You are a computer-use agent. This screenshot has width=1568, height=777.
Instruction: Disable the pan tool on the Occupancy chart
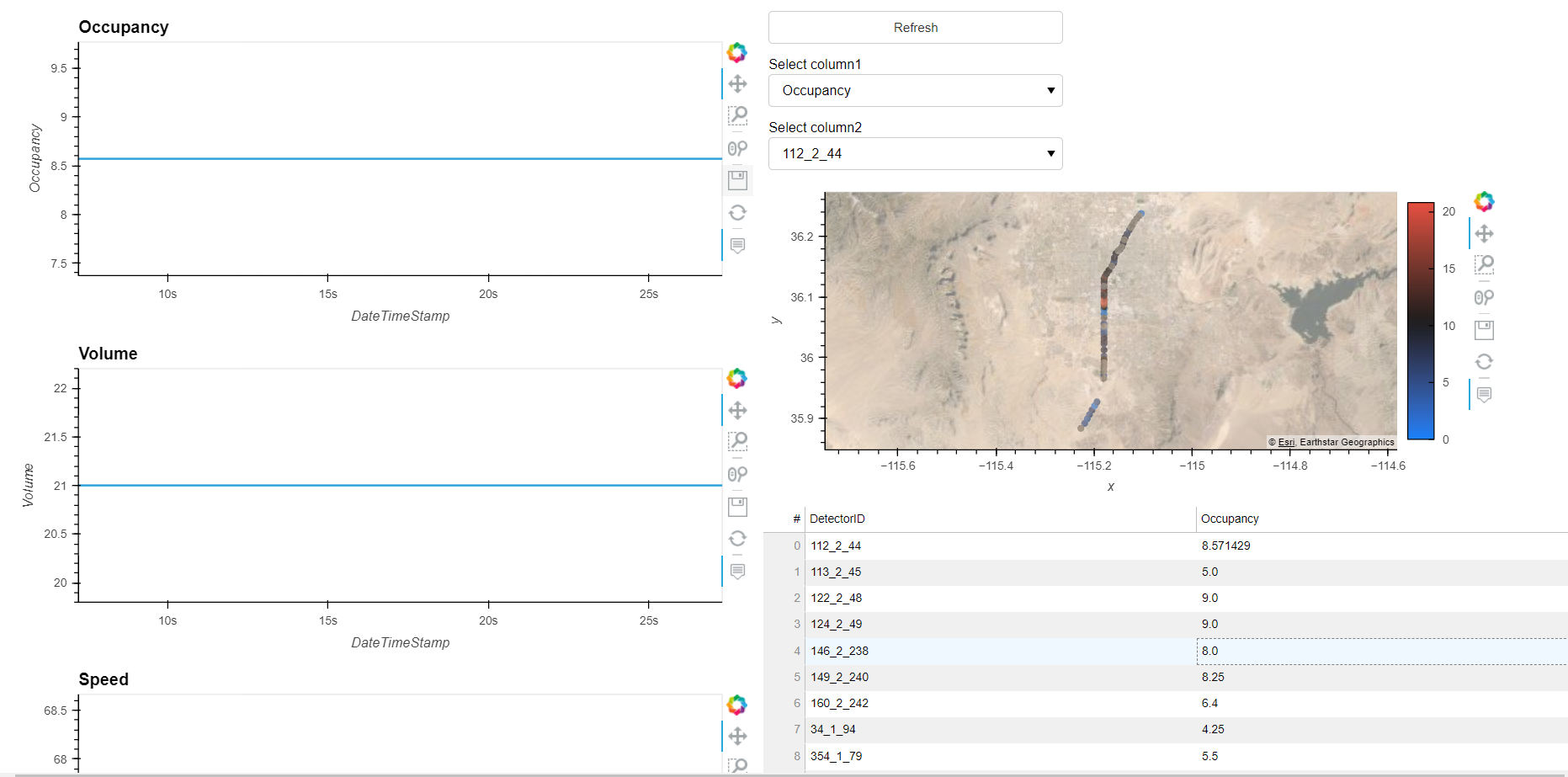click(x=738, y=83)
